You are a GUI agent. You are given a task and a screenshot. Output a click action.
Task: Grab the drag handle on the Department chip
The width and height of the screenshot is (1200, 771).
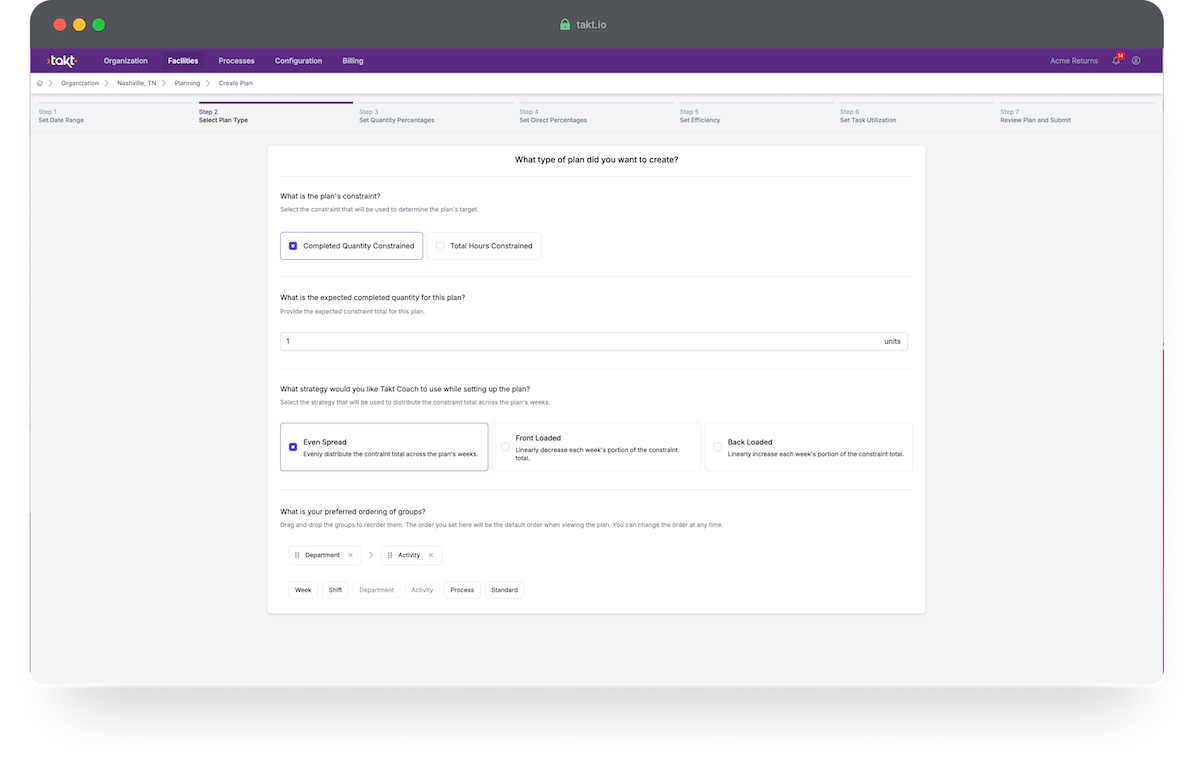pyautogui.click(x=297, y=555)
